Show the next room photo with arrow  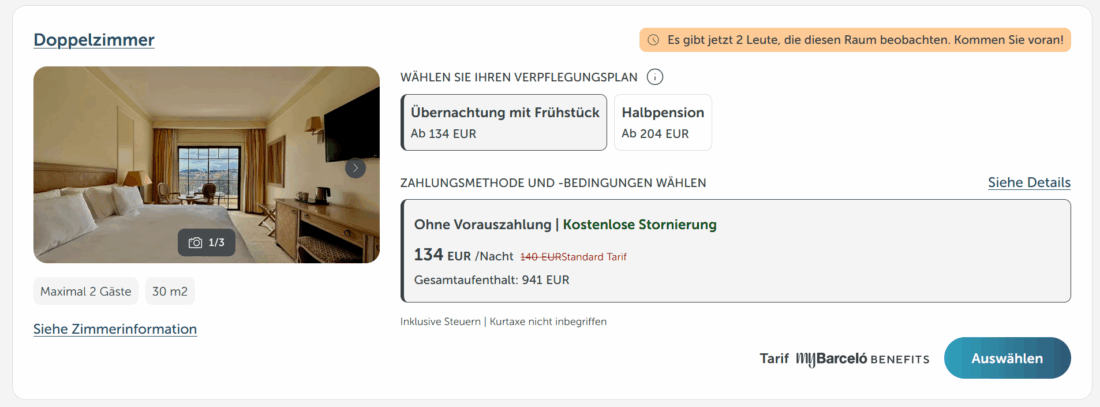click(356, 168)
